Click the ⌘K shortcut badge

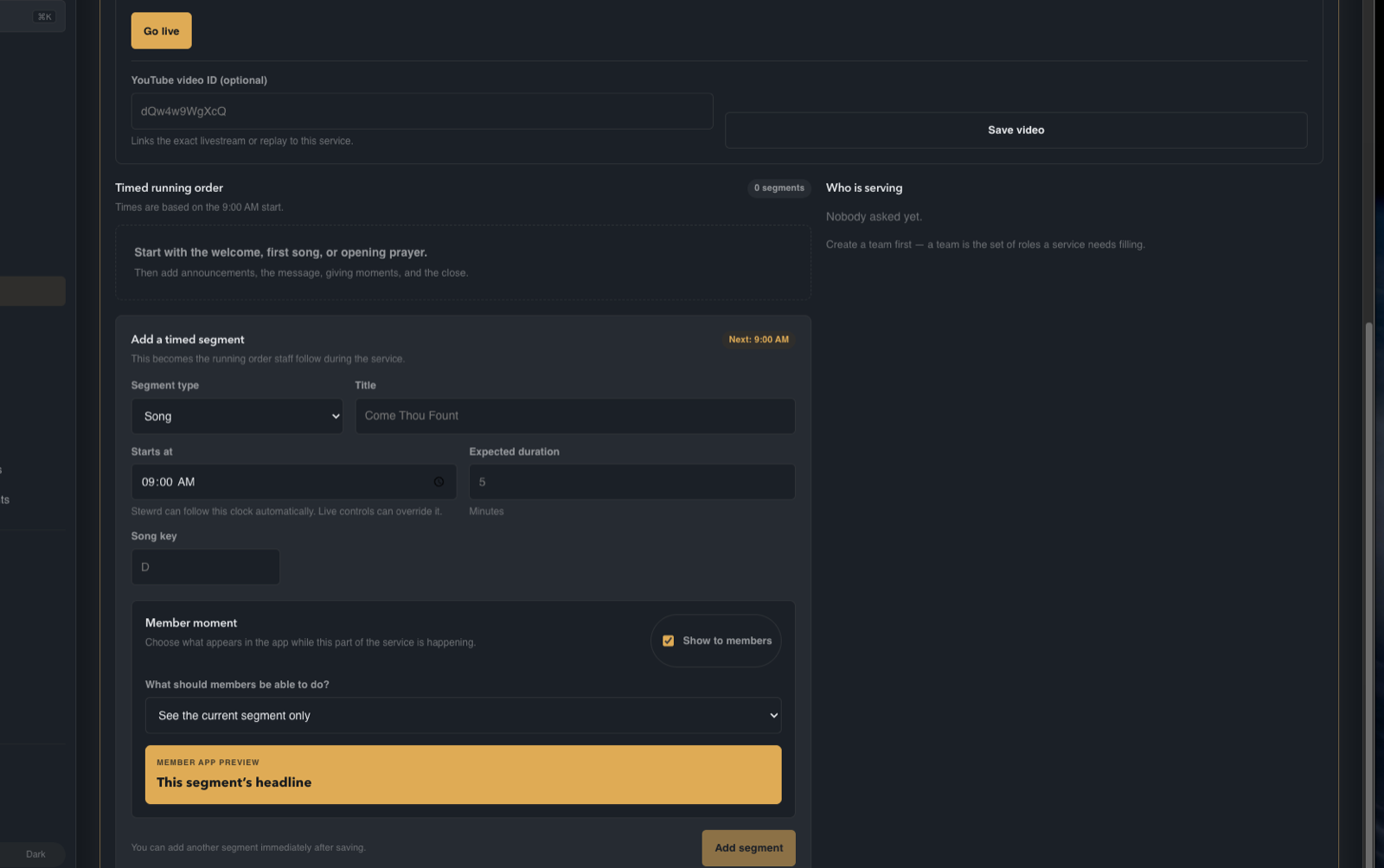pyautogui.click(x=44, y=16)
